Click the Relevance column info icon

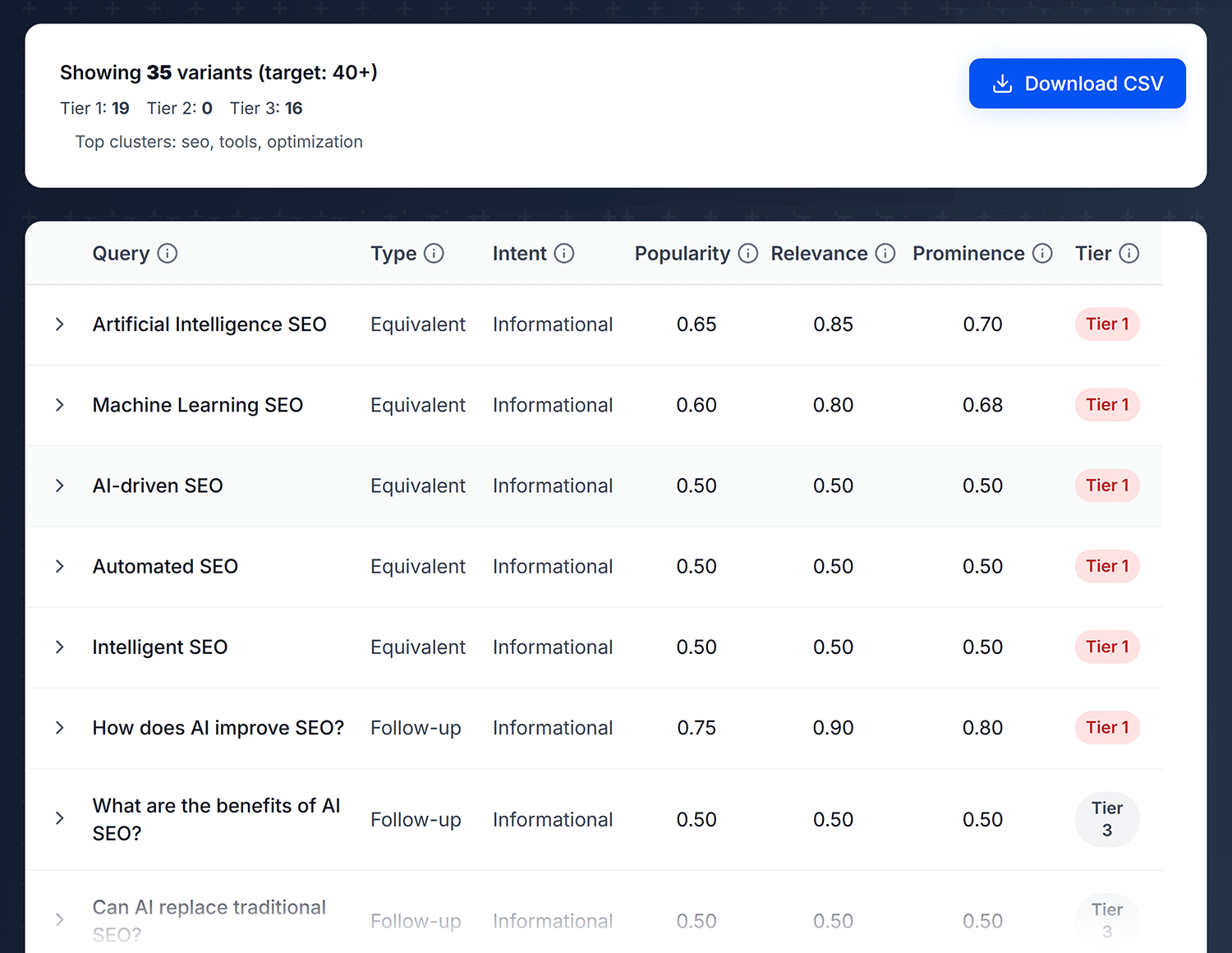[x=885, y=253]
